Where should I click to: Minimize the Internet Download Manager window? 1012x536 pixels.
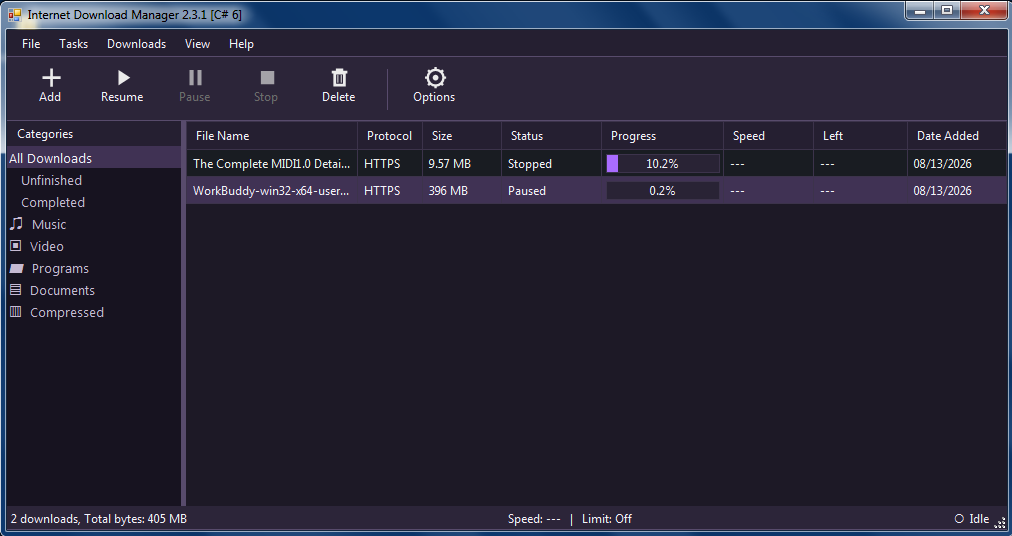pos(920,10)
